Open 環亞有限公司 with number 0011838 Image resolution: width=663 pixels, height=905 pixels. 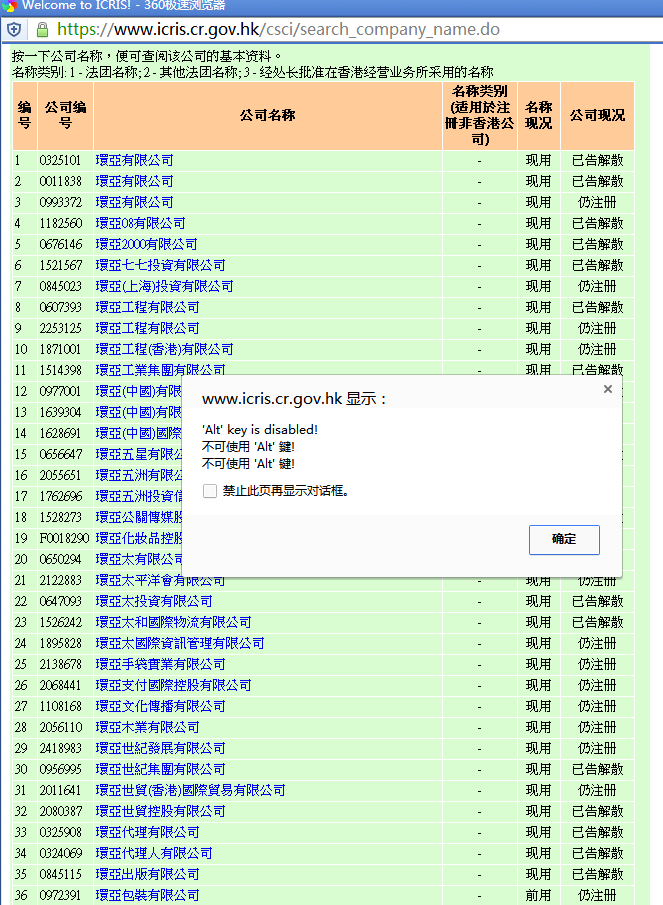point(134,181)
